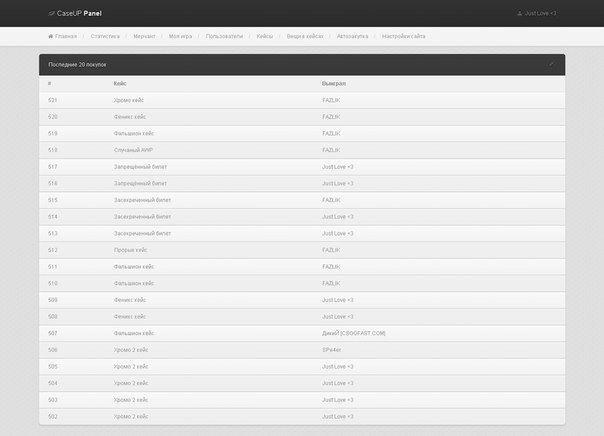Open the Кейсы menu item
The height and width of the screenshot is (436, 604).
265,36
